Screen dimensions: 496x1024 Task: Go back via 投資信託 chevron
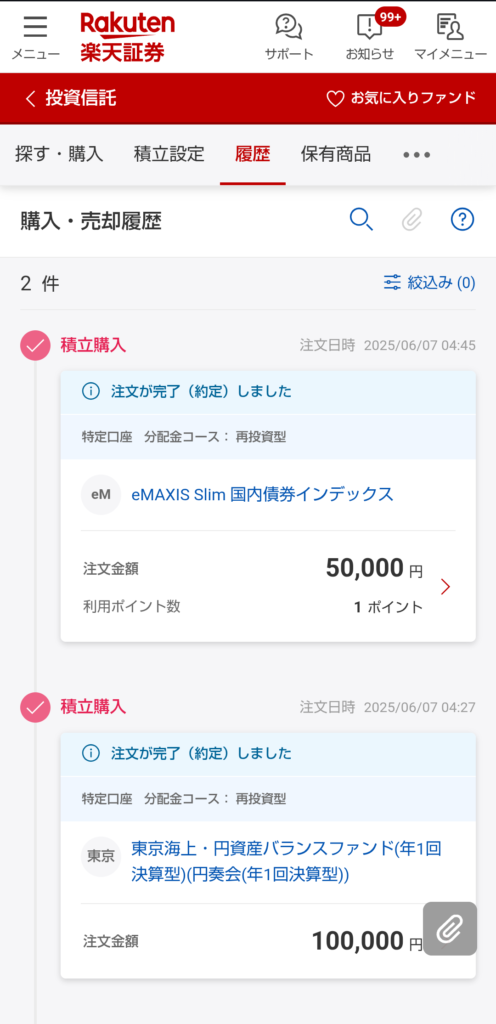tap(70, 99)
